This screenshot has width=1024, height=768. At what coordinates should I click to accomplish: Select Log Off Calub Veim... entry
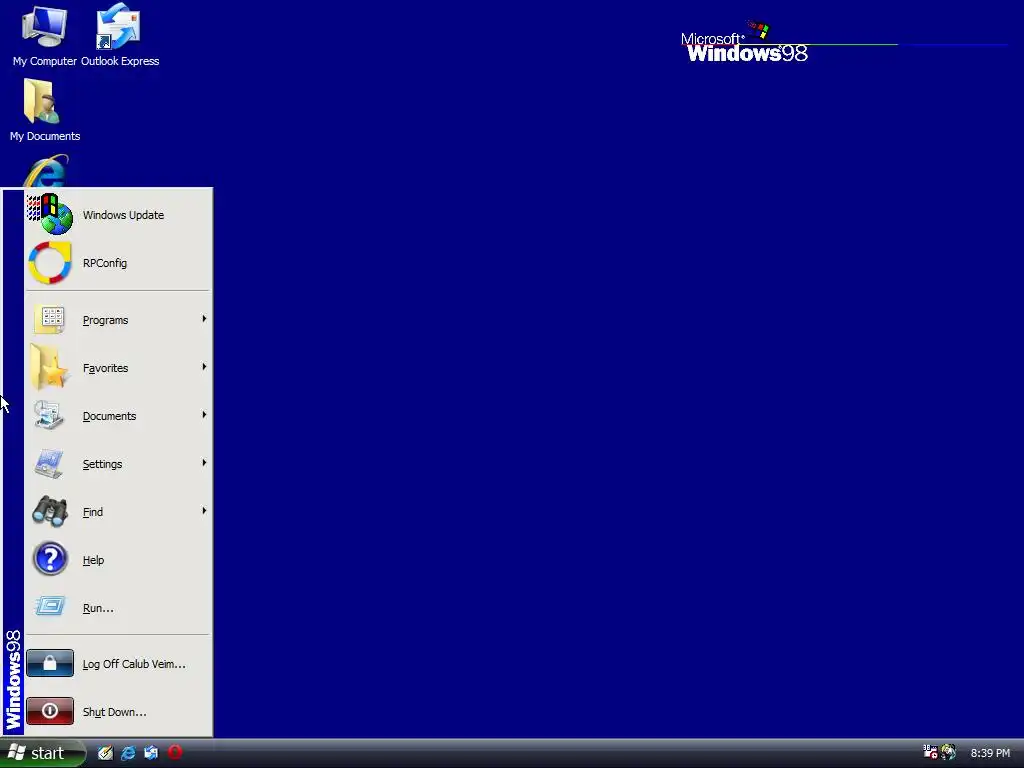coord(118,664)
